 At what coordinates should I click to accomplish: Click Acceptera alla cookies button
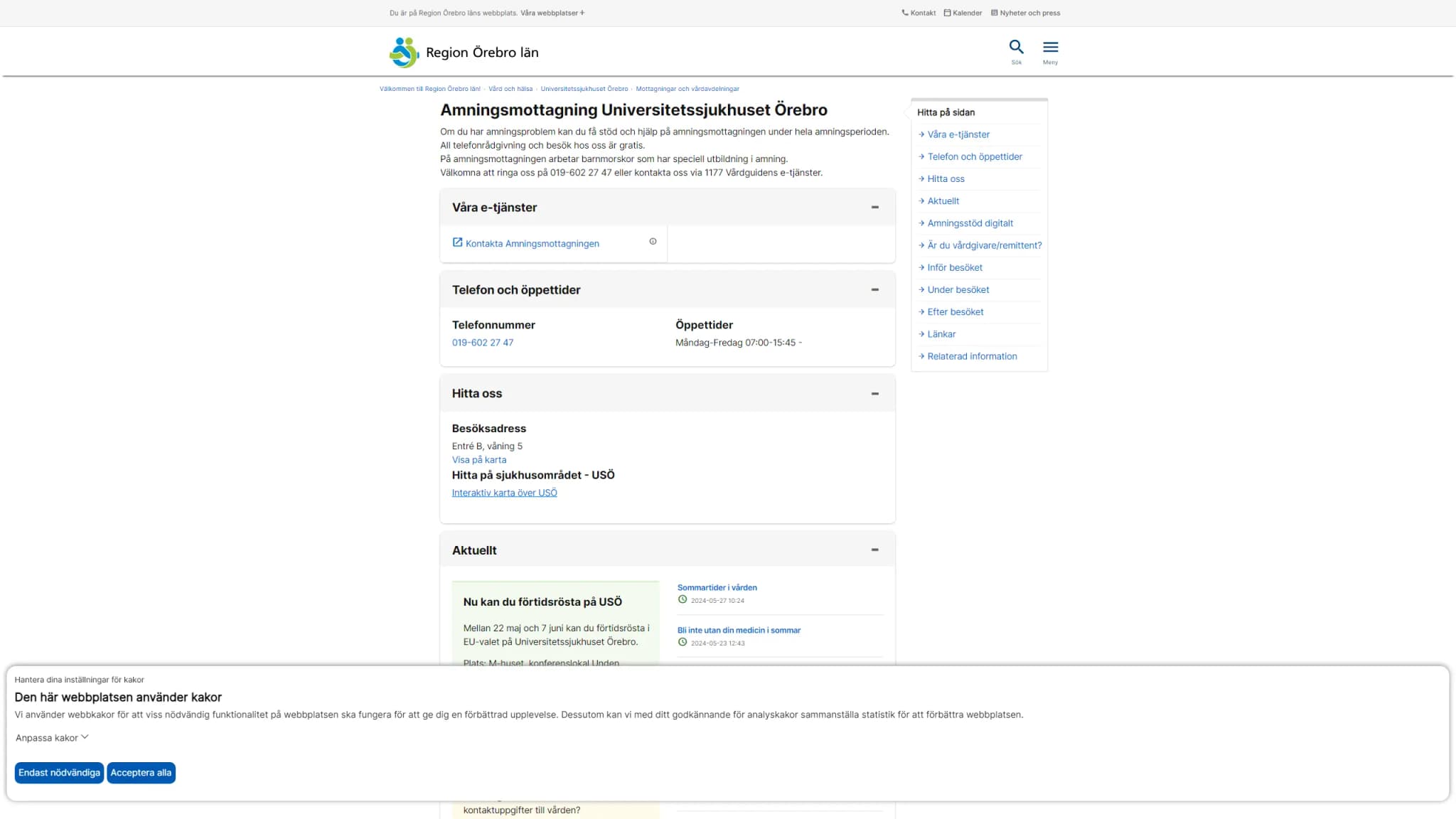[141, 773]
